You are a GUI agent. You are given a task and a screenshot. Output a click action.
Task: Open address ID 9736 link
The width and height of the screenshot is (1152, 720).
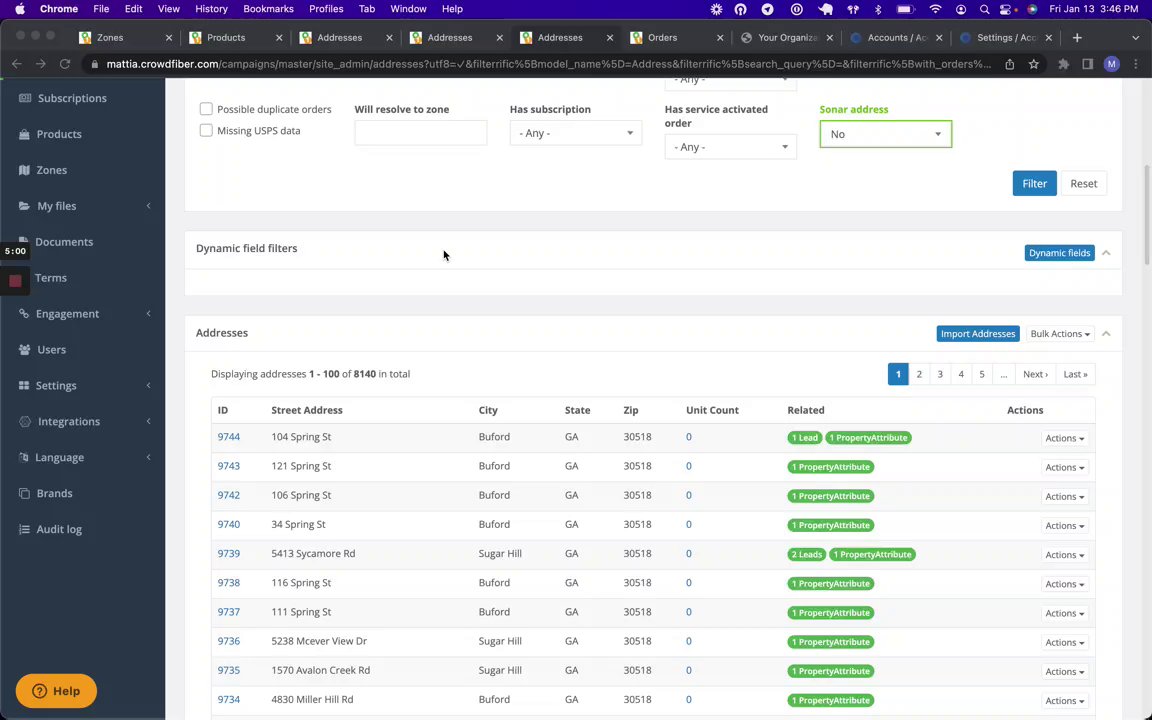[228, 641]
